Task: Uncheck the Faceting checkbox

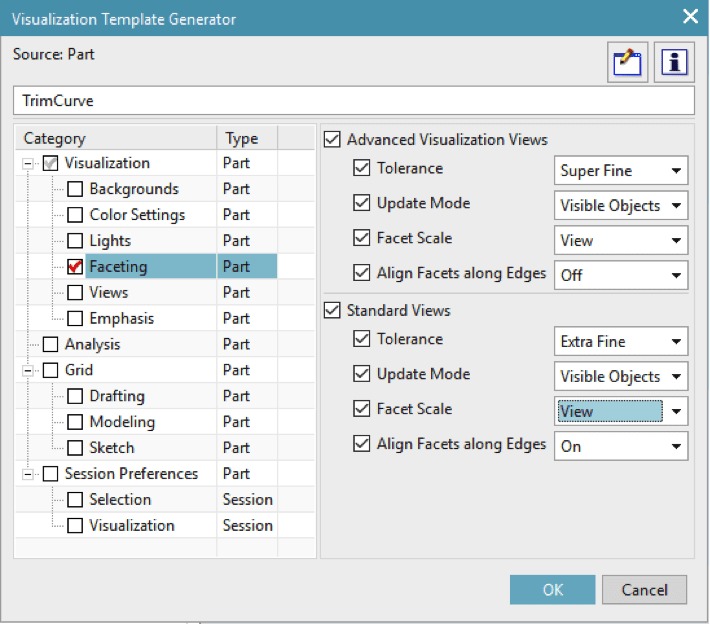Action: pyautogui.click(x=75, y=267)
